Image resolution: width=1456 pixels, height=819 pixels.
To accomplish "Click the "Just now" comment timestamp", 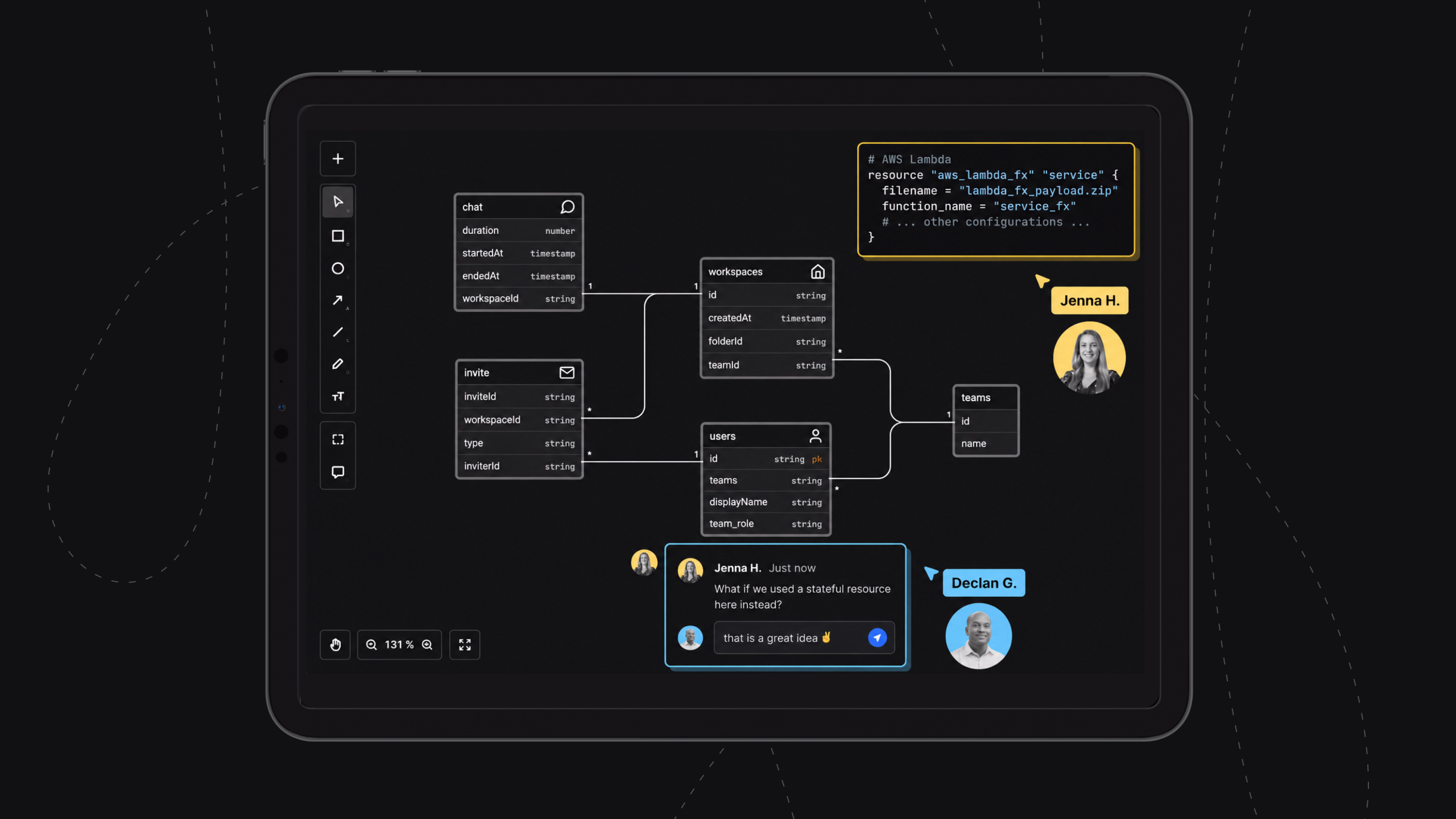I will [x=792, y=568].
